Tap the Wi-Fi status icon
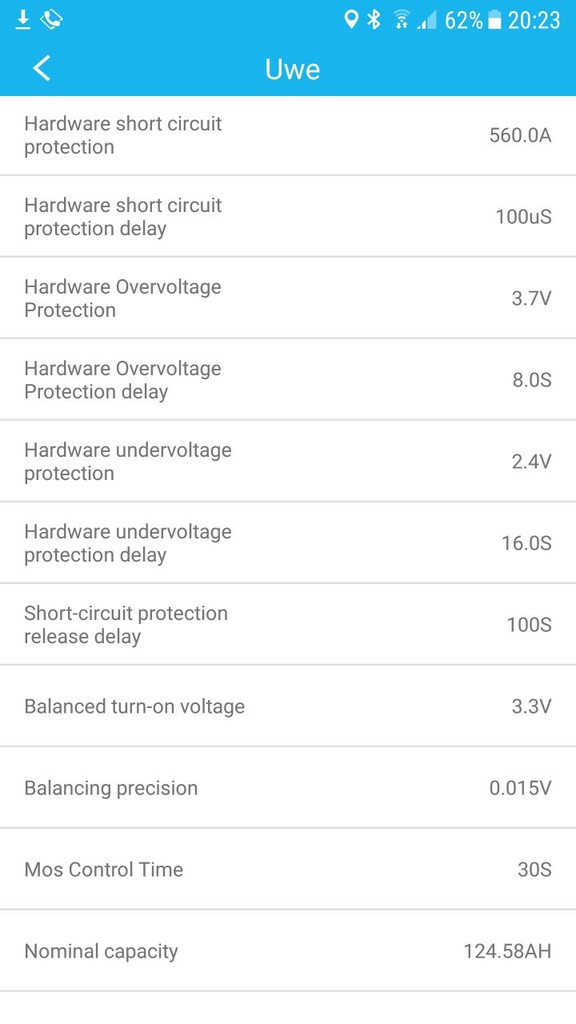The width and height of the screenshot is (576, 1024). coord(402,20)
